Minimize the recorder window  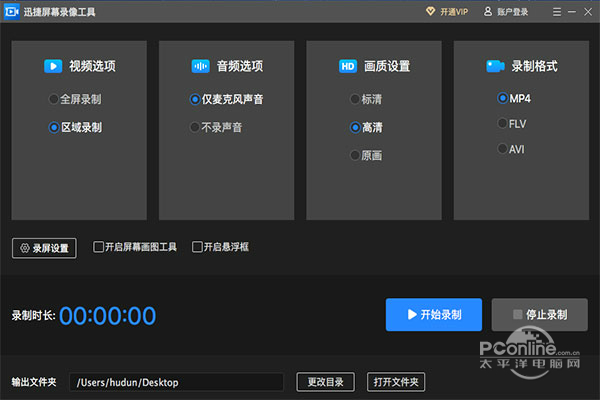coord(572,12)
